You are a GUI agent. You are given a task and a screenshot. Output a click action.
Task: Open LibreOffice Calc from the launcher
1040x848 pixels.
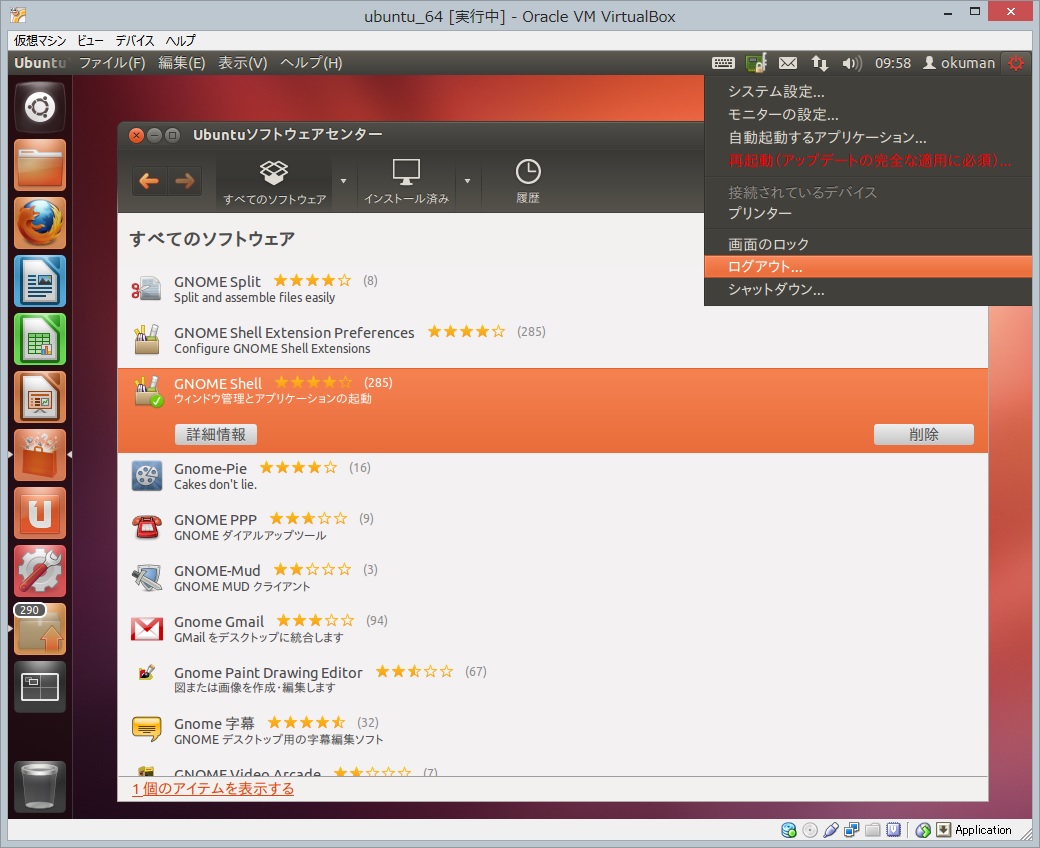[x=40, y=339]
